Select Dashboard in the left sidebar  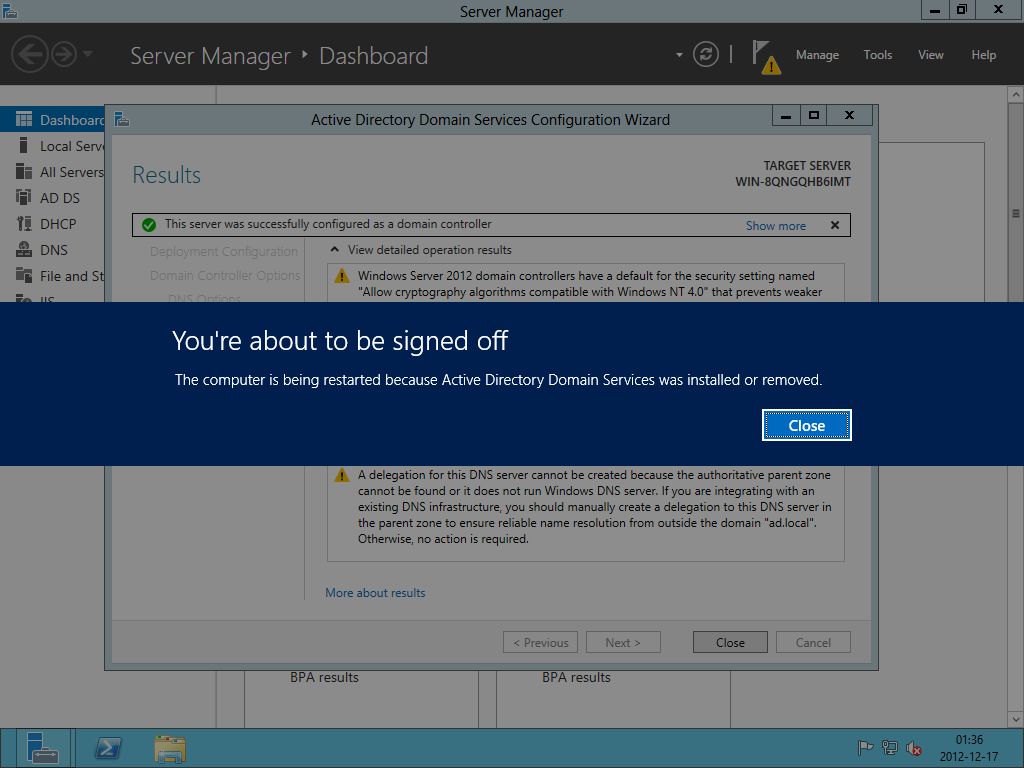coord(52,120)
